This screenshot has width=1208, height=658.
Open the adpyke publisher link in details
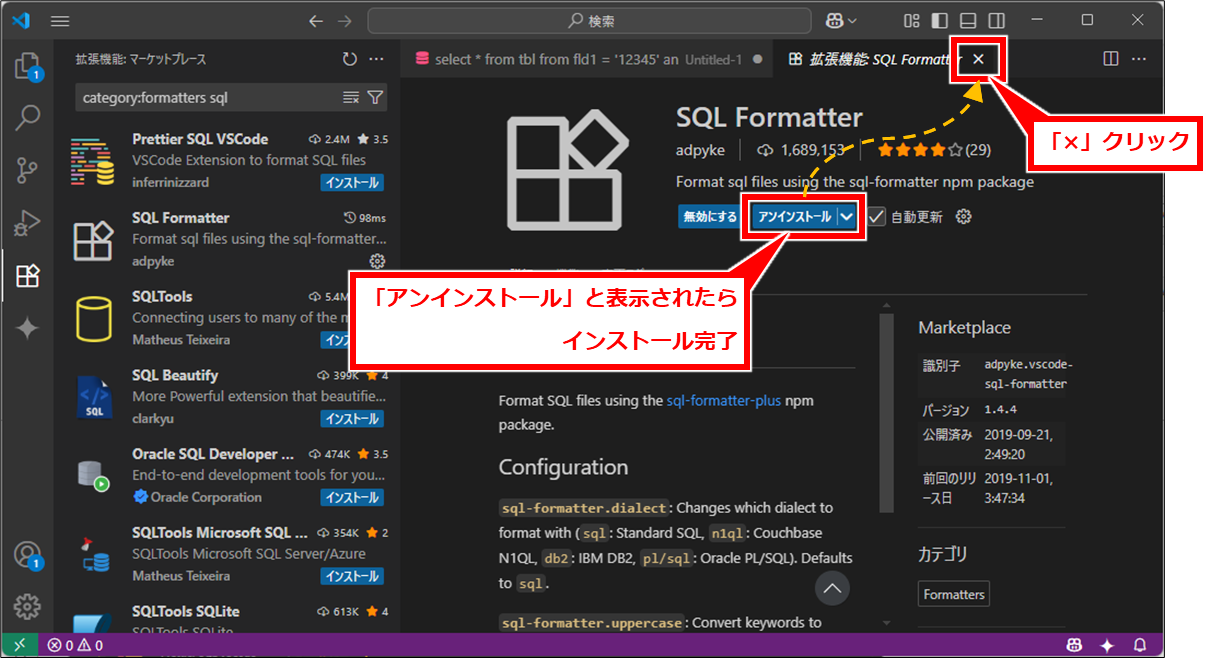pyautogui.click(x=701, y=150)
